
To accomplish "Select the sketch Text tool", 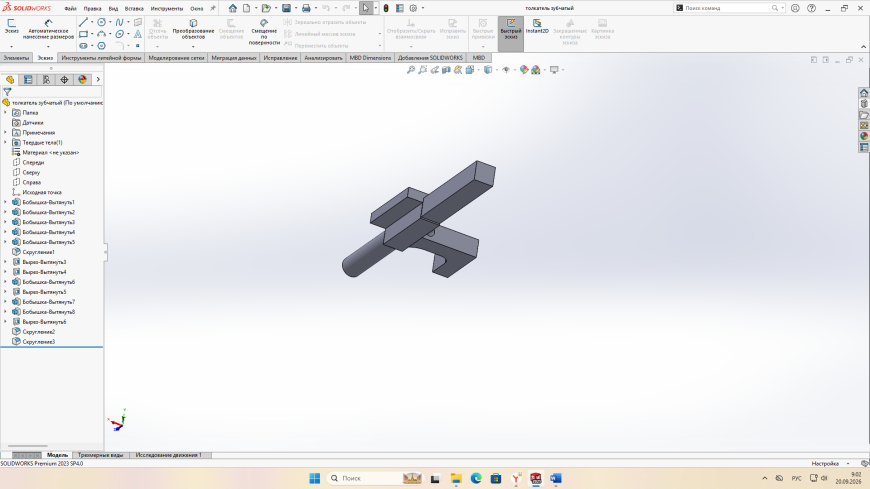I will [x=138, y=34].
